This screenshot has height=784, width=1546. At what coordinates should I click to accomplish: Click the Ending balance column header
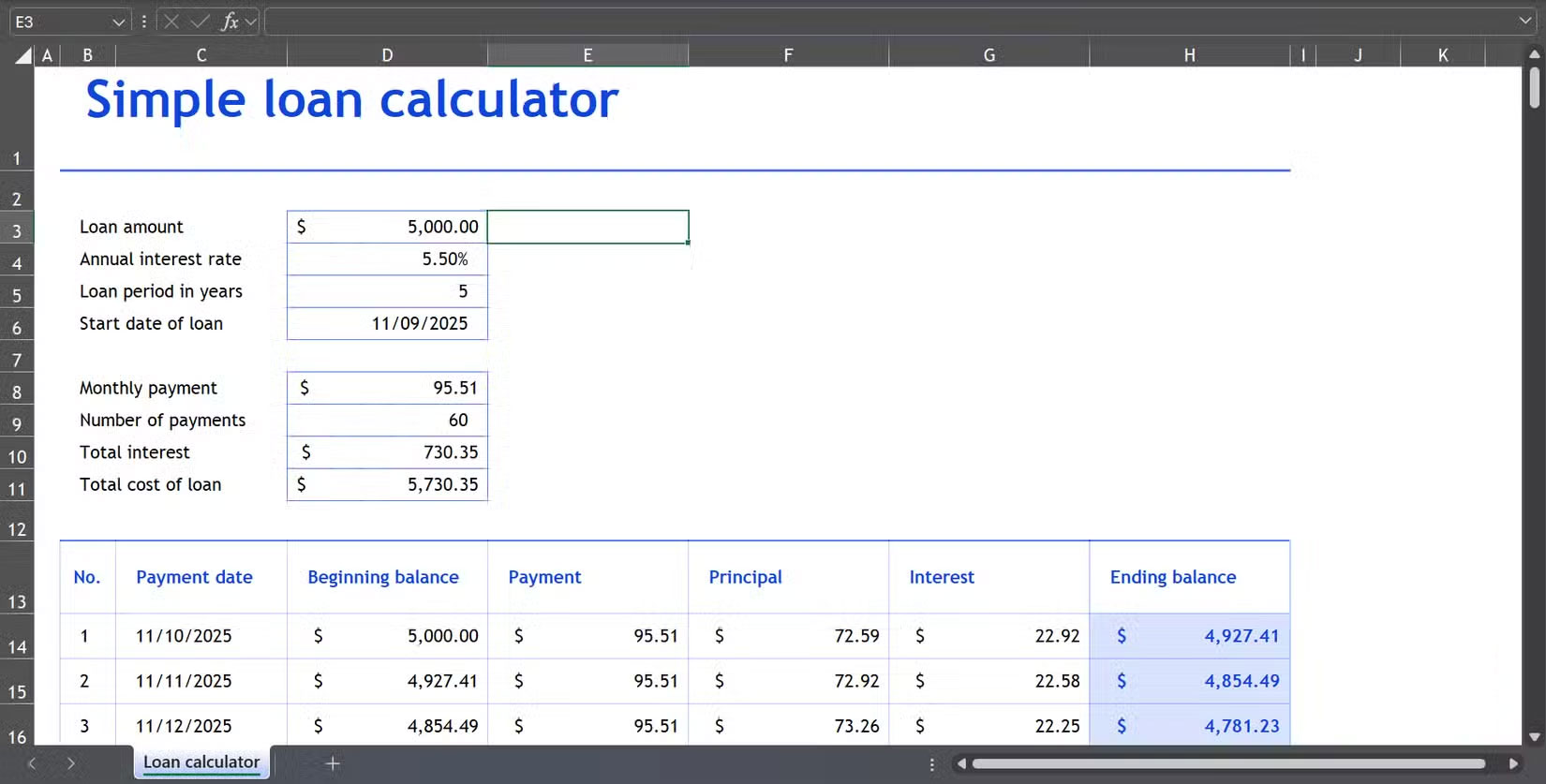1172,577
